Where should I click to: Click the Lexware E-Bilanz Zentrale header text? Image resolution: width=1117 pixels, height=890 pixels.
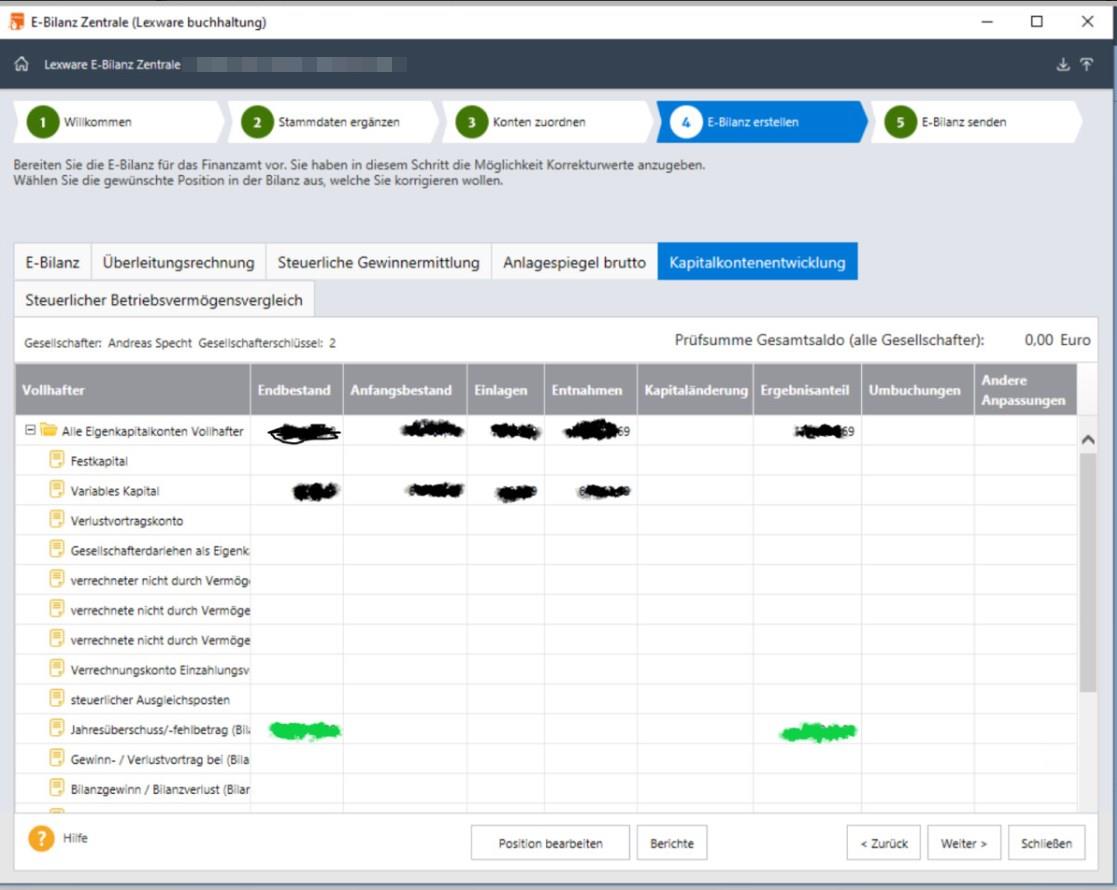pyautogui.click(x=113, y=65)
